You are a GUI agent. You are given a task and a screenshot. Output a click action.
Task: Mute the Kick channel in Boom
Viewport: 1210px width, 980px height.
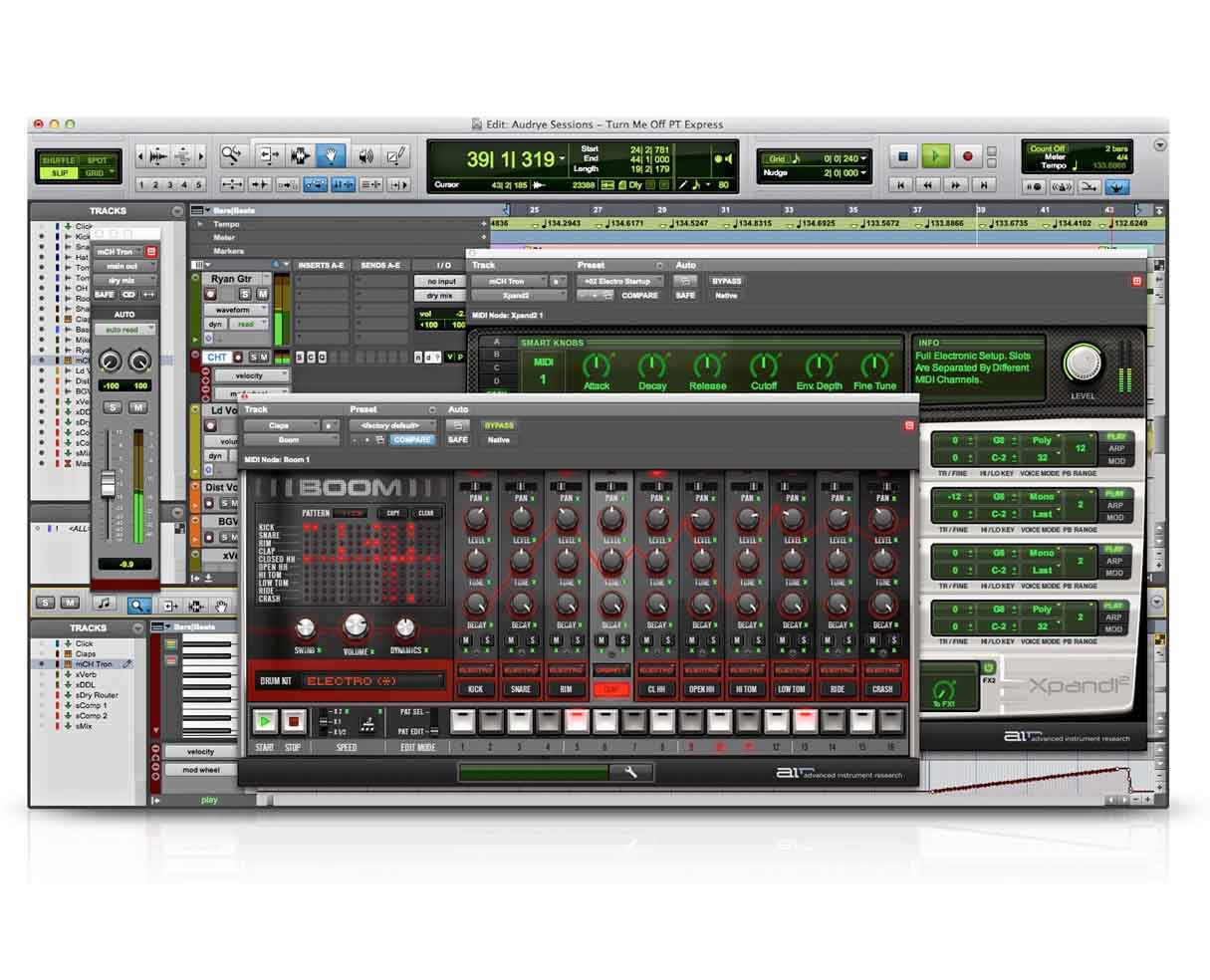pyautogui.click(x=465, y=640)
